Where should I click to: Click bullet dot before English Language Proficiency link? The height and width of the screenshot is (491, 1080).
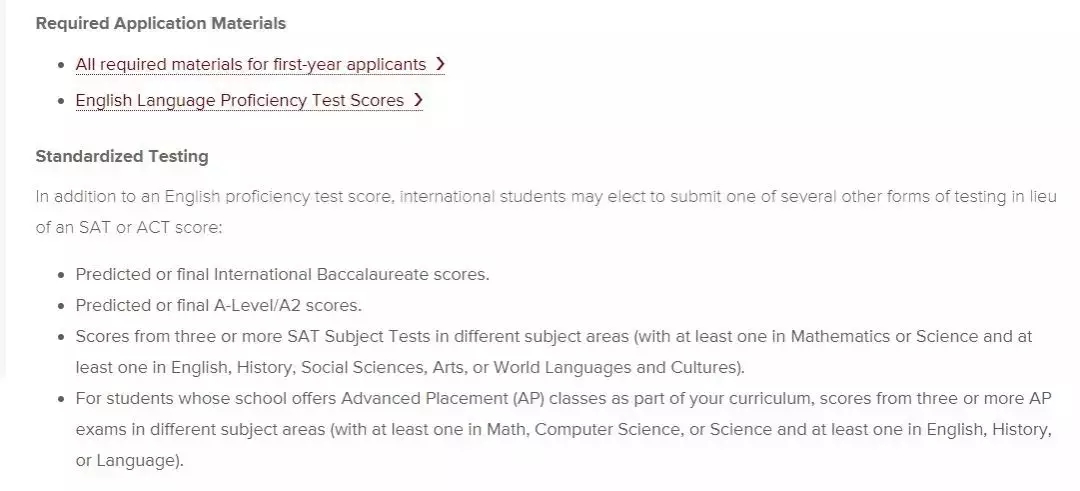[62, 101]
